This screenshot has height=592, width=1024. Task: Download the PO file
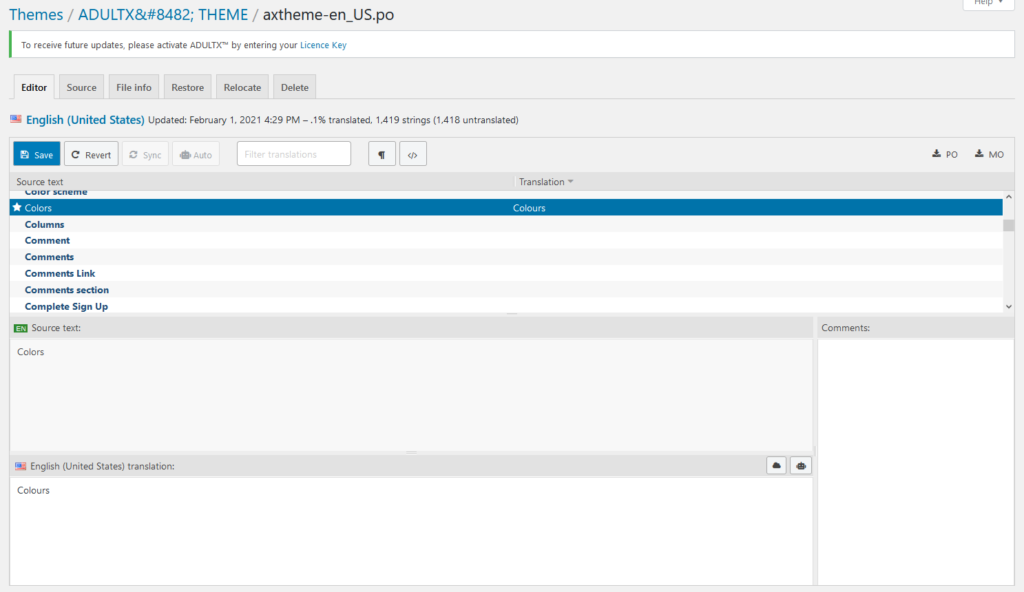click(x=944, y=154)
